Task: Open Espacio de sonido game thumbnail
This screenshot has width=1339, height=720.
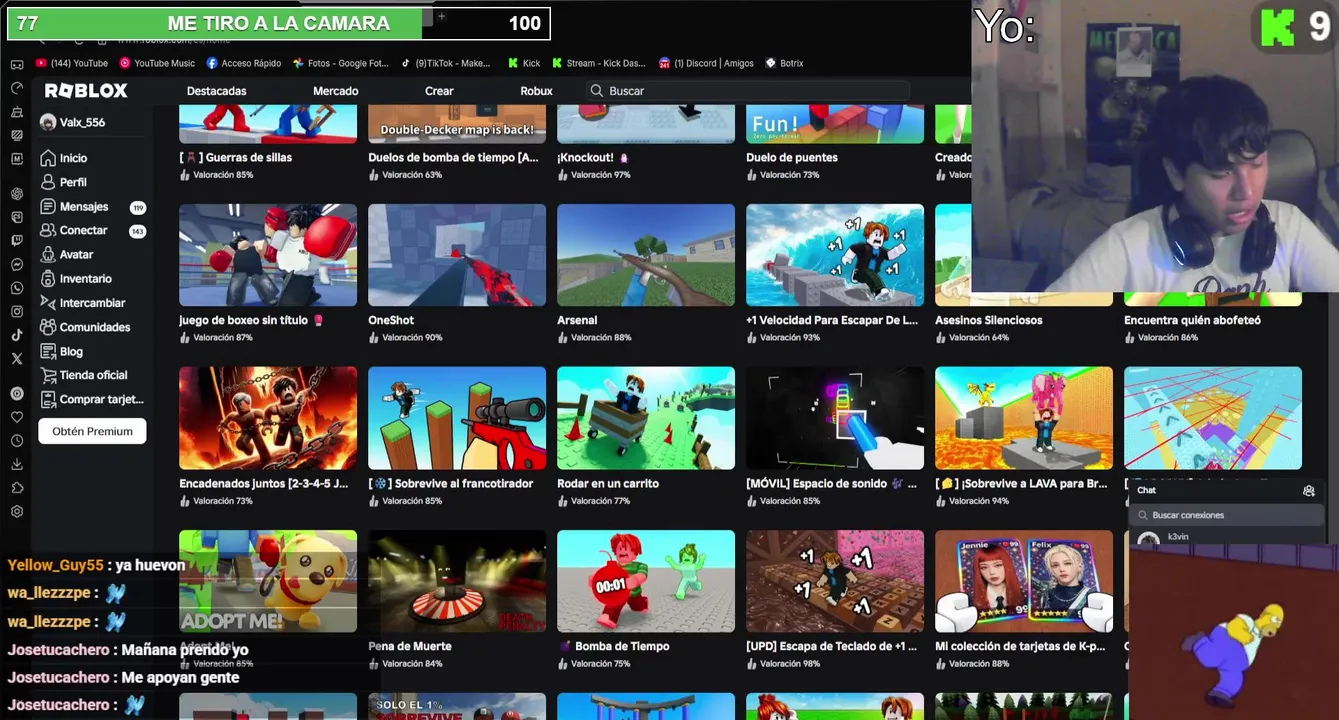Action: 835,418
